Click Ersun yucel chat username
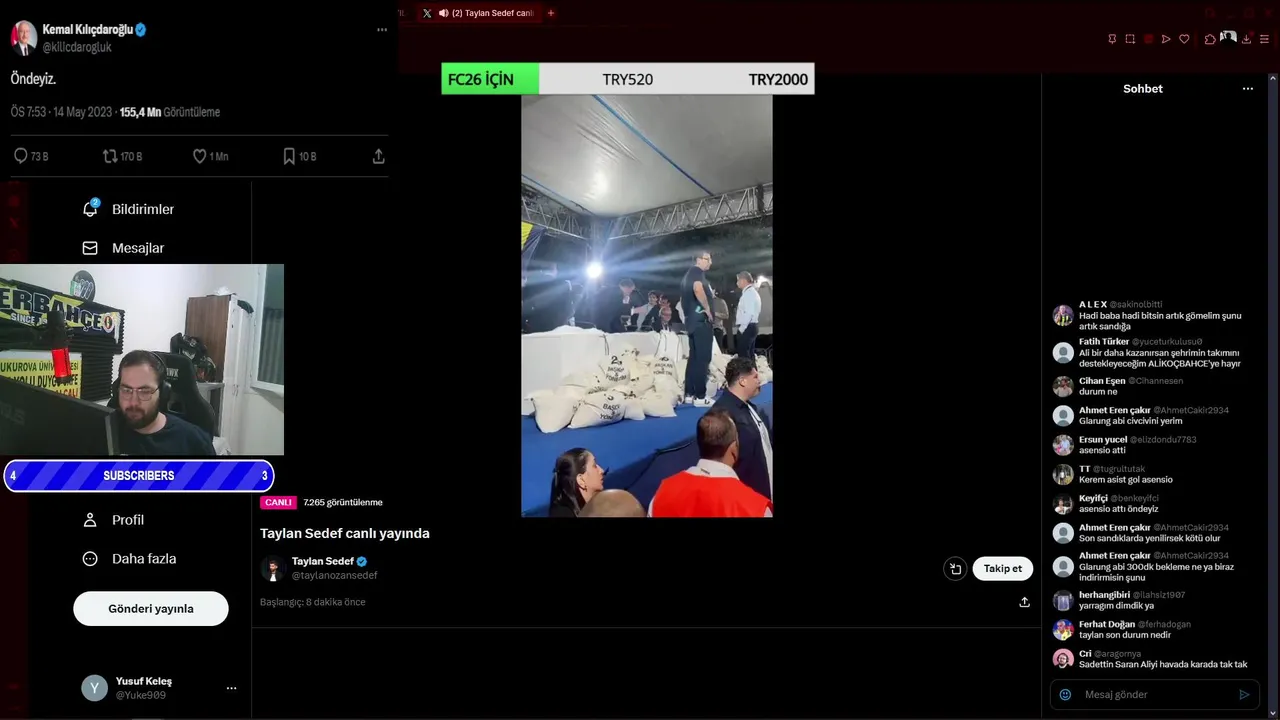 pyautogui.click(x=1103, y=439)
